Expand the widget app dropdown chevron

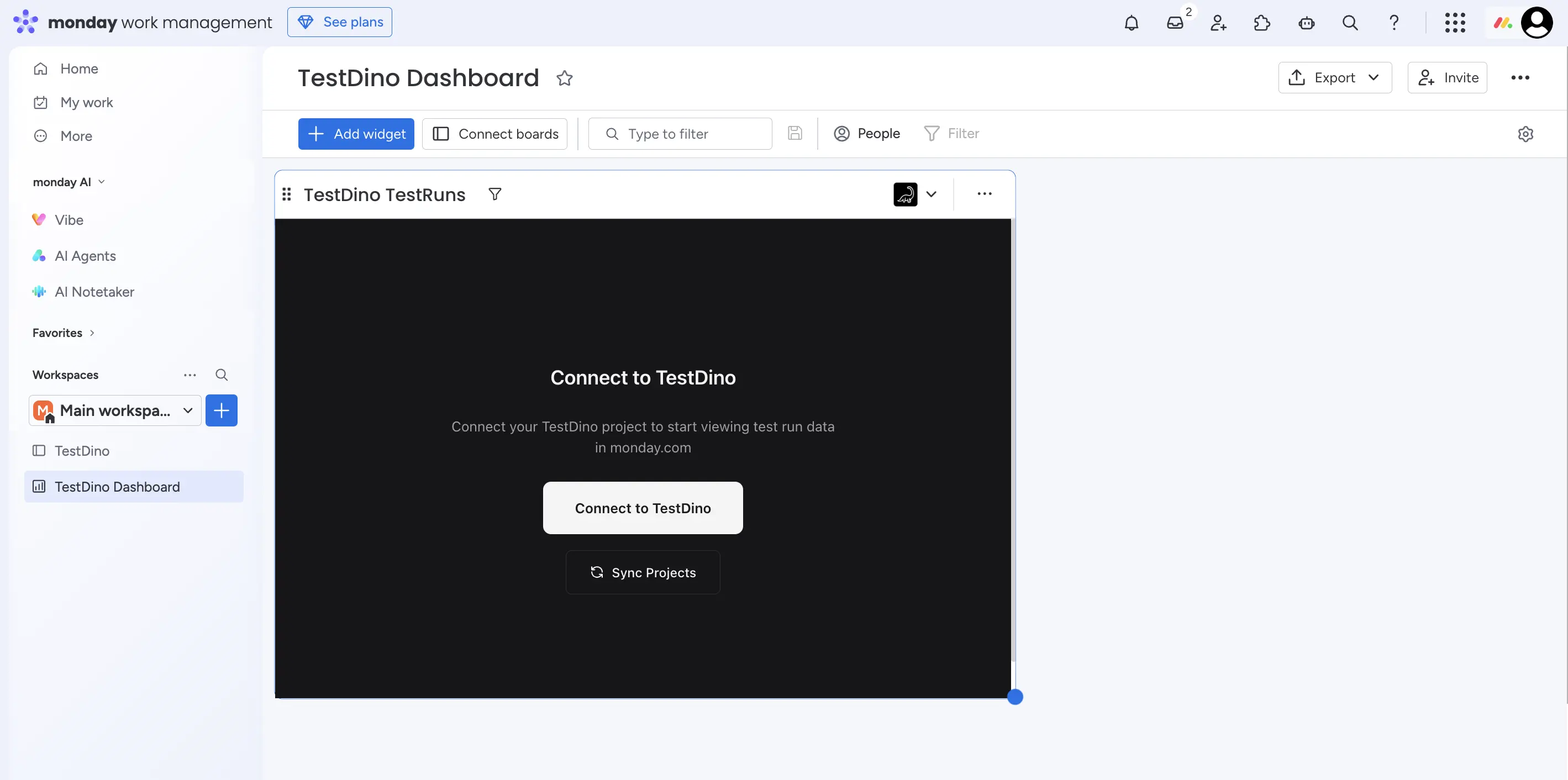(932, 194)
